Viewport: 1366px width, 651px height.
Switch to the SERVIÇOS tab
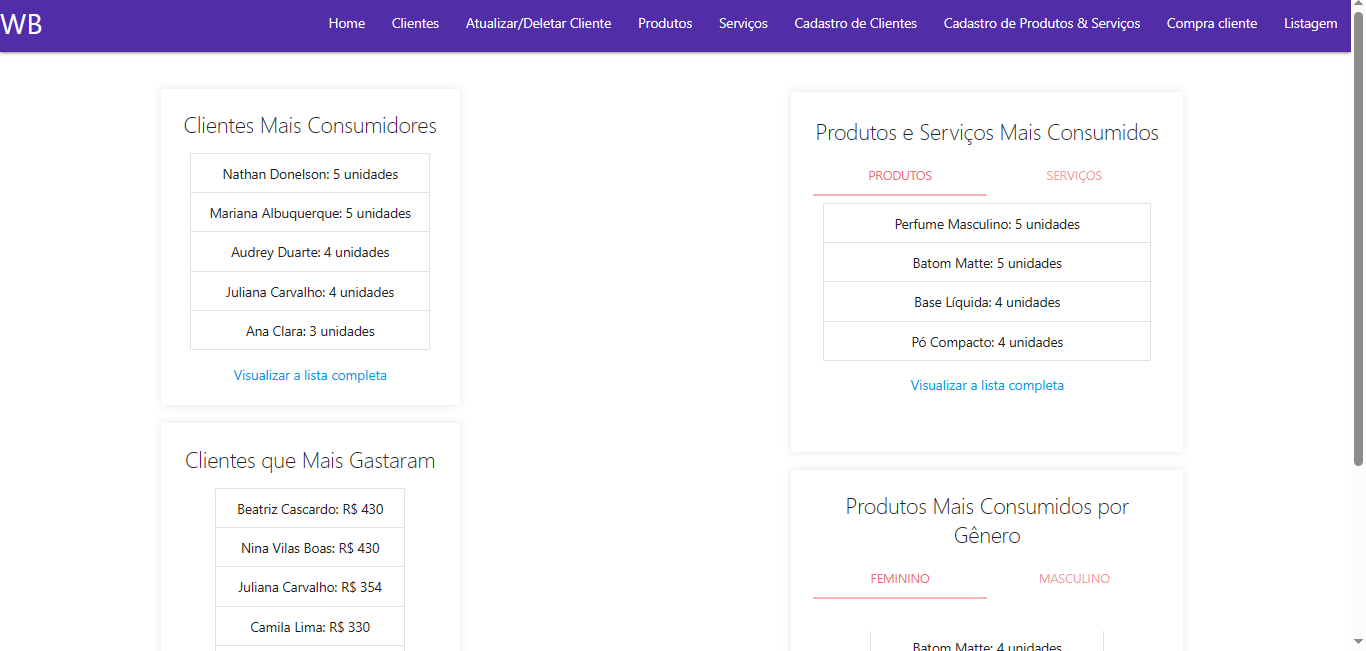pos(1074,176)
